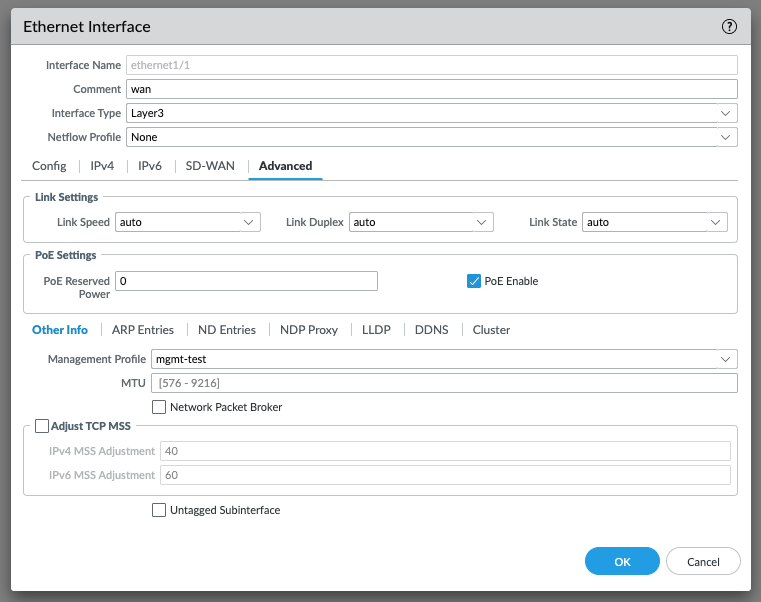Select the LLDP sub-tab
Screen dimensions: 761x602
click(x=376, y=330)
